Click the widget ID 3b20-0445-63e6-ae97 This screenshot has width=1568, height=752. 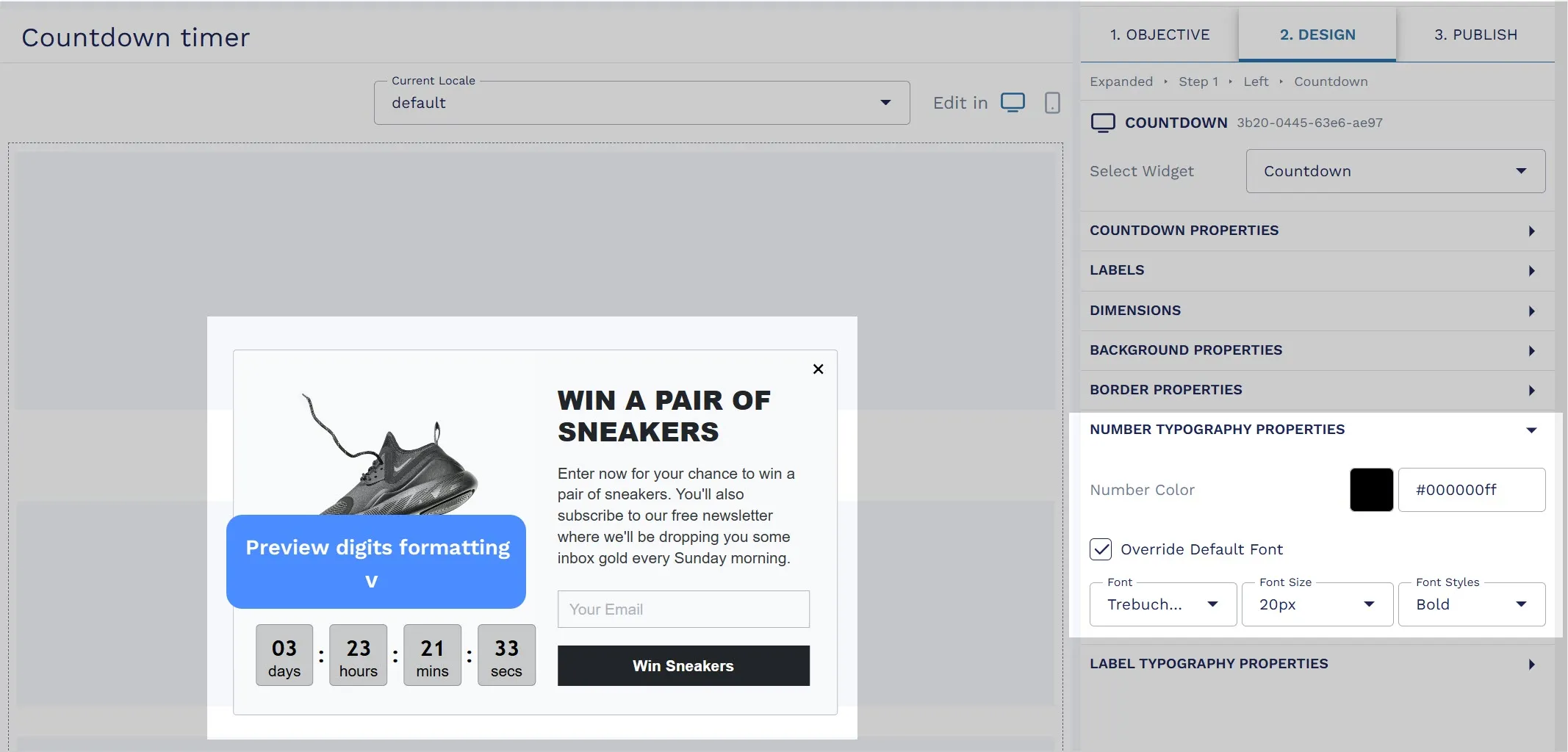(x=1309, y=123)
